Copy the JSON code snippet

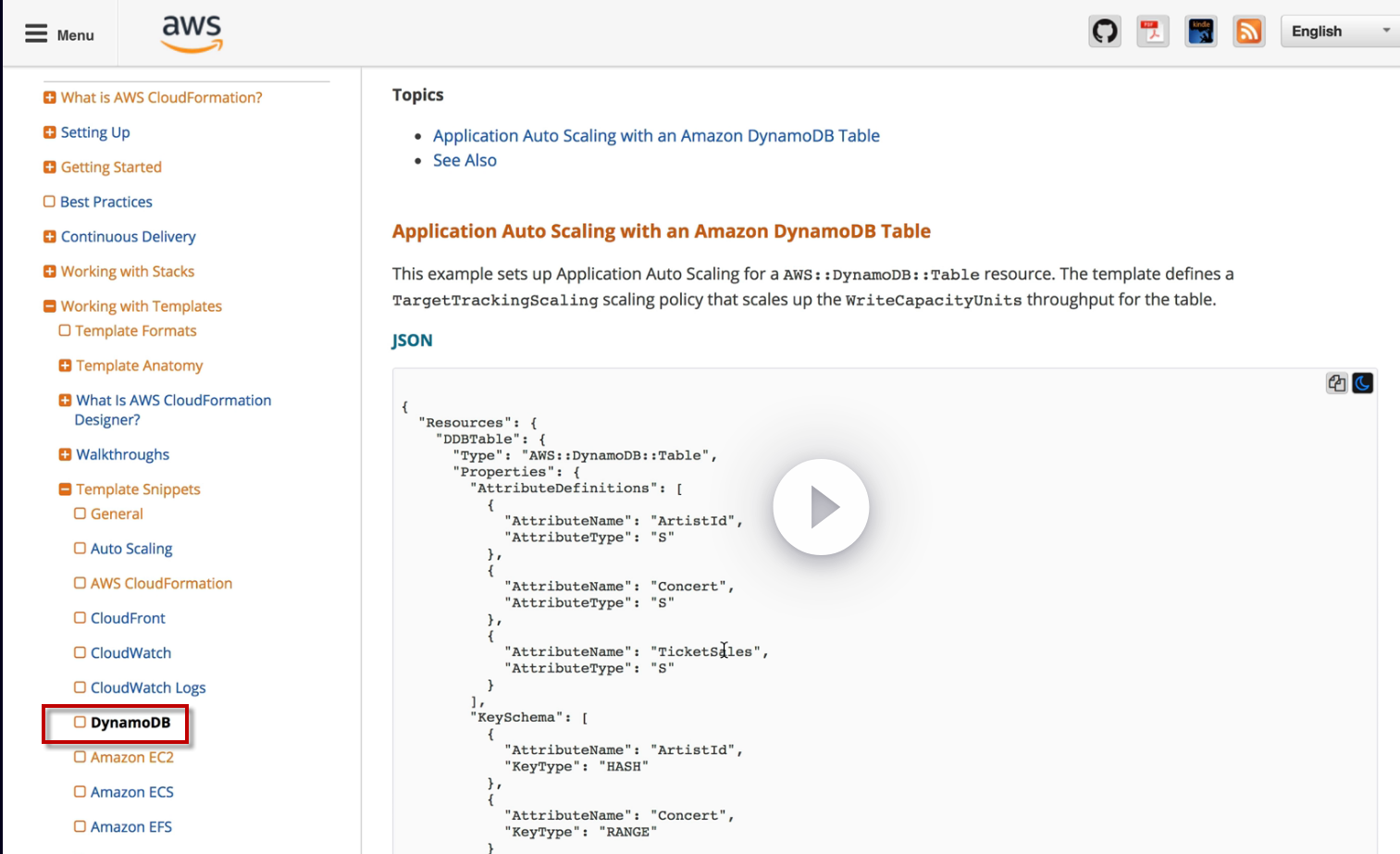(x=1336, y=383)
